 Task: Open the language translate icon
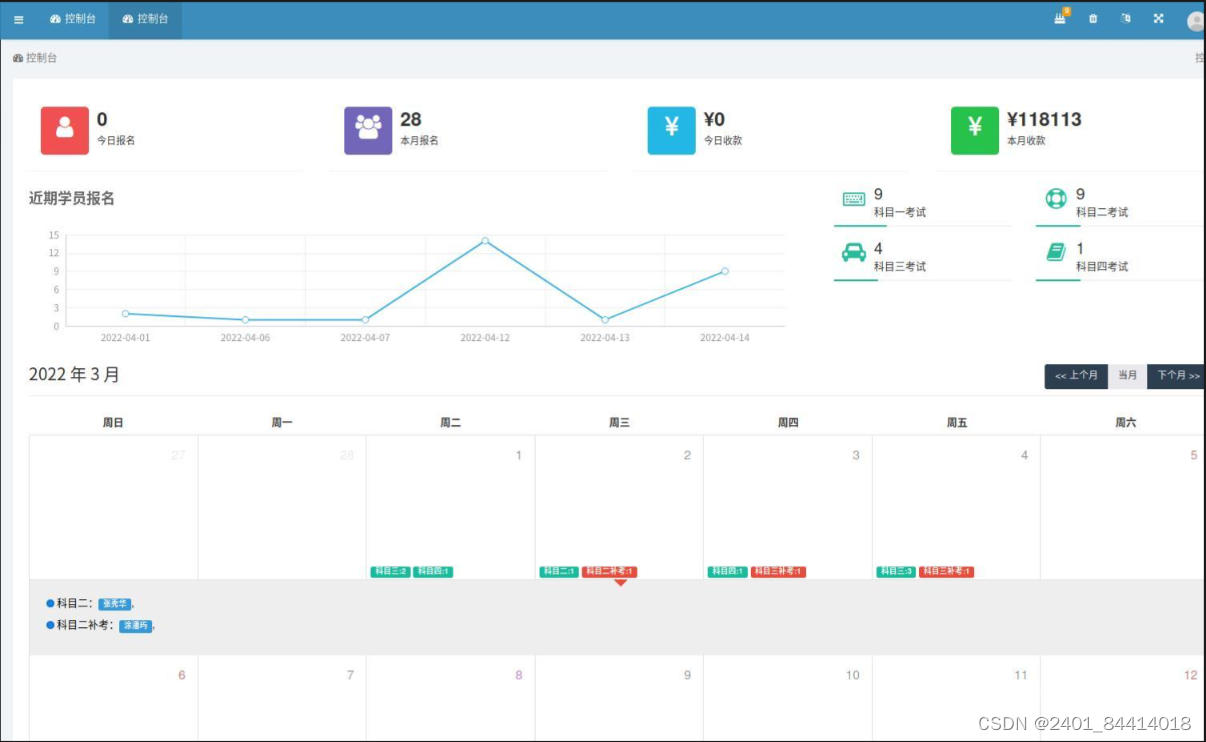click(1125, 18)
